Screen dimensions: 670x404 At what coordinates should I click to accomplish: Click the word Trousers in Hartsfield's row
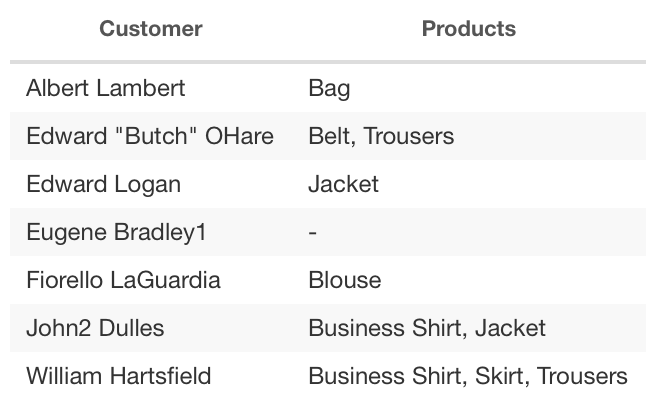(582, 376)
